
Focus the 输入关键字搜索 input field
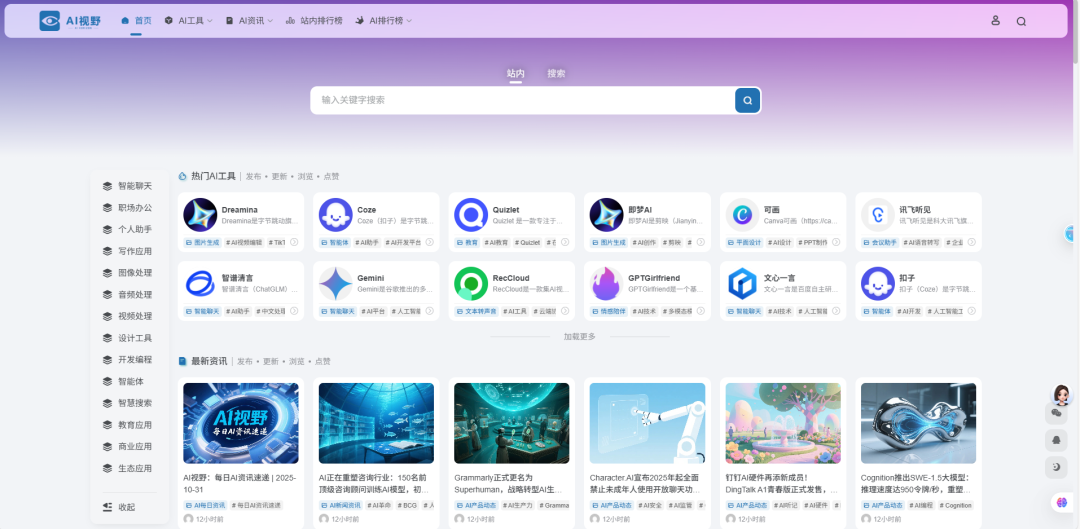click(x=523, y=100)
